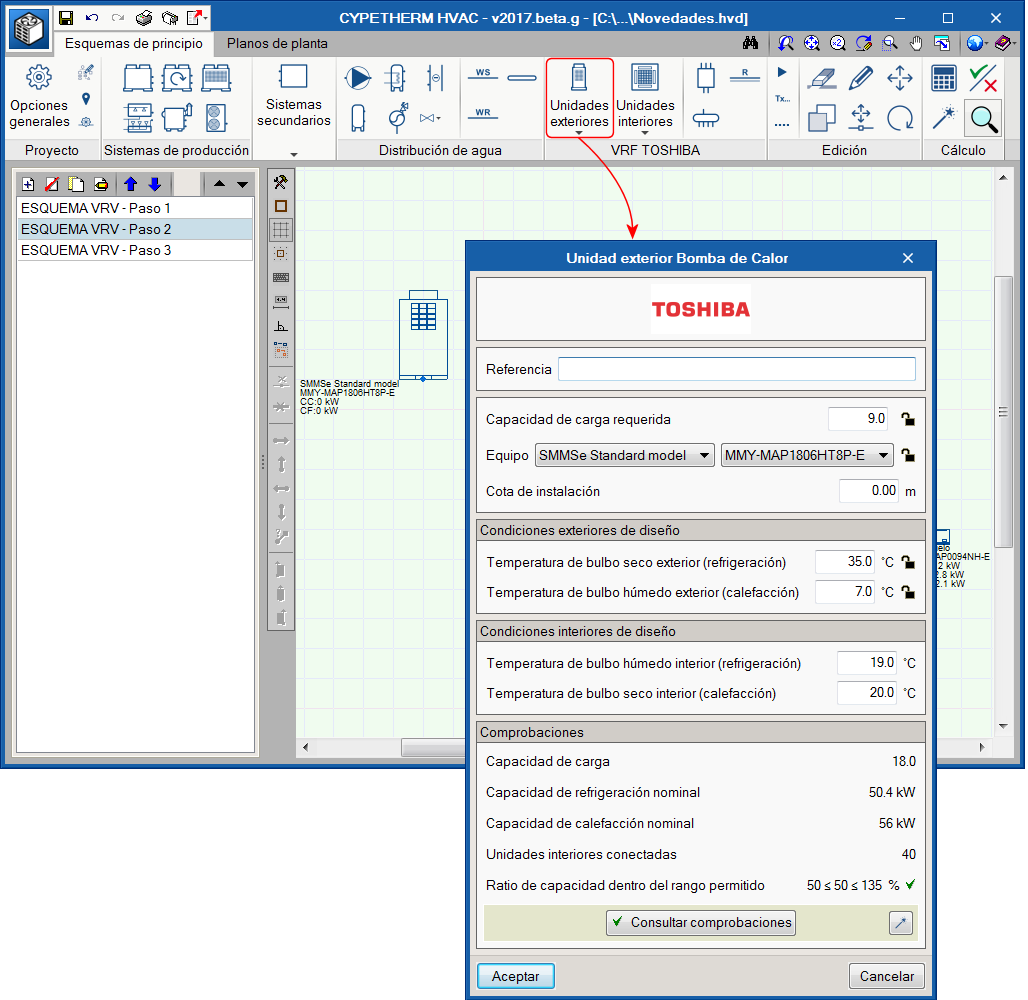Select the rotate tool in Edición
Image resolution: width=1028 pixels, height=1000 pixels.
point(900,118)
